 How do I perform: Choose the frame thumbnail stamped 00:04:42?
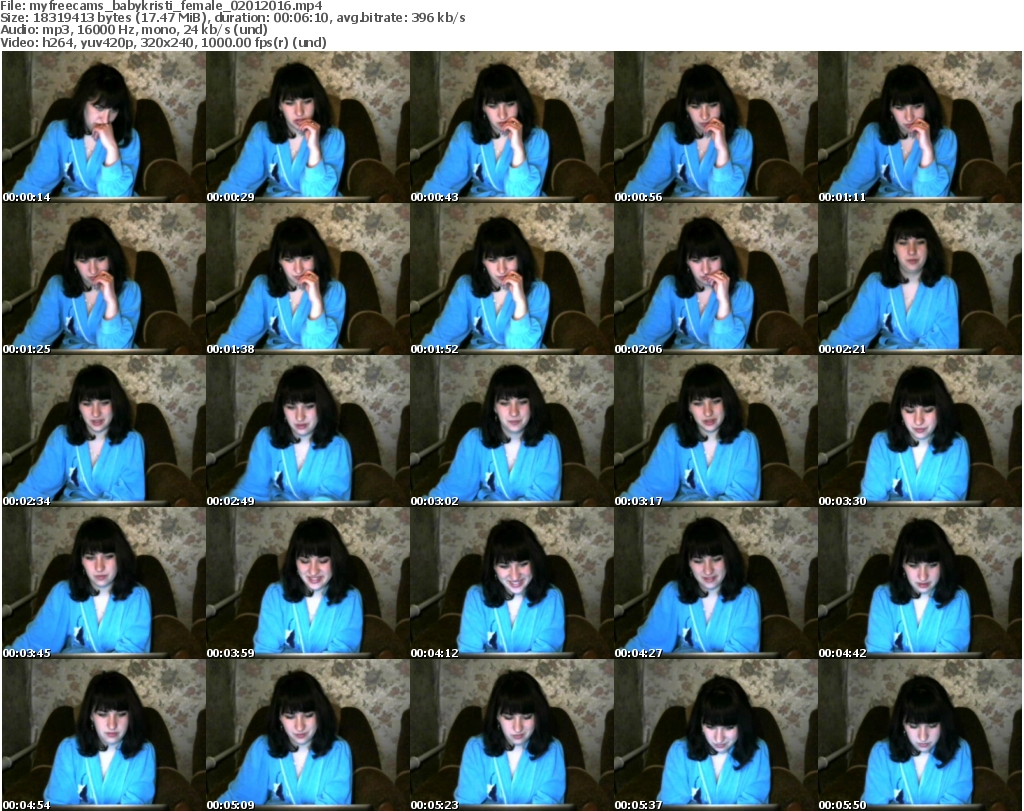920,583
